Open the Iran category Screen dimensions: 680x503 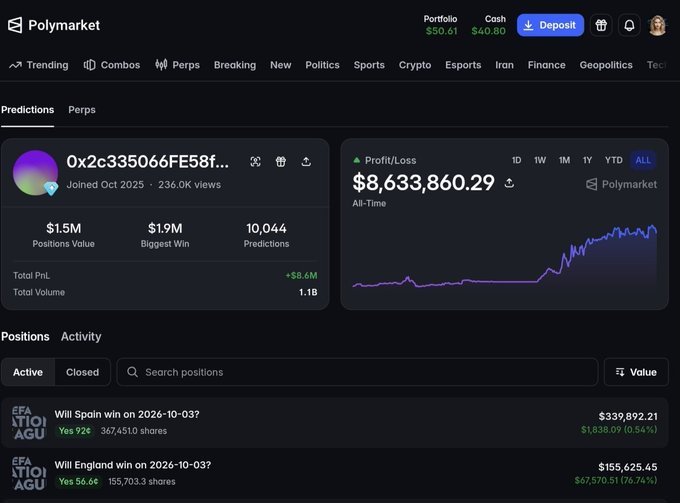tap(504, 65)
